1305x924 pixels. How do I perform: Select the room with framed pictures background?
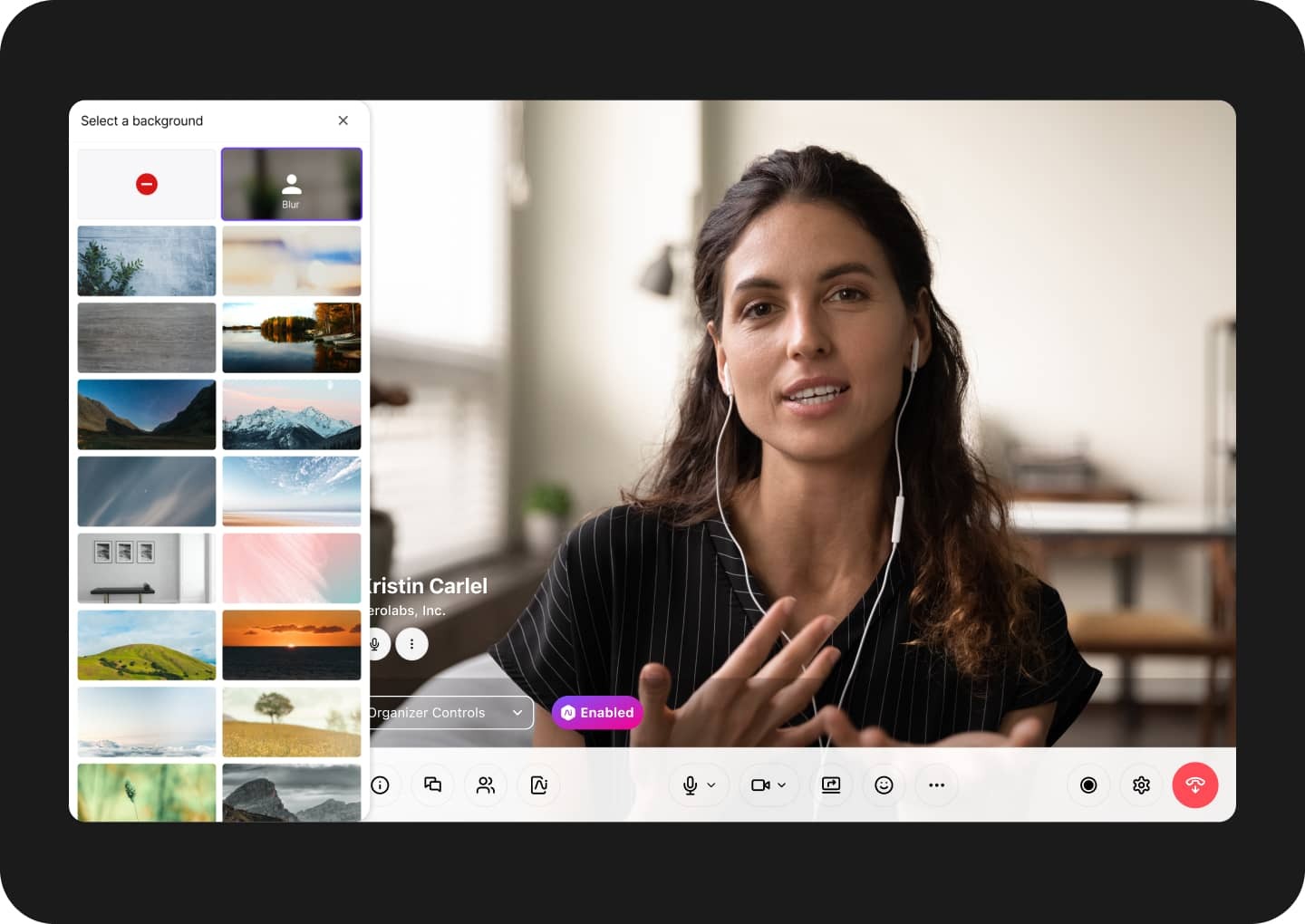click(147, 568)
